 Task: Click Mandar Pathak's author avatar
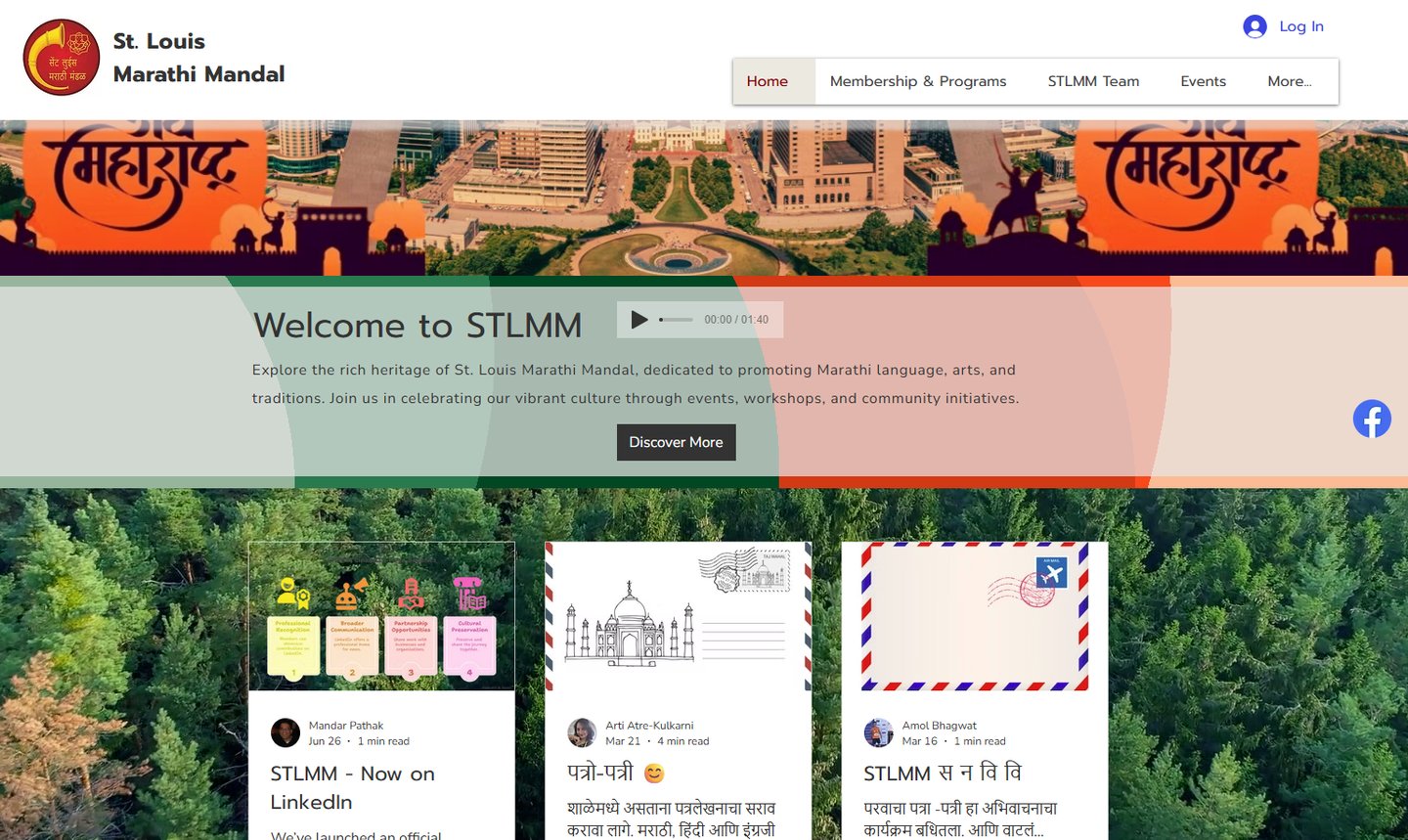[x=286, y=732]
